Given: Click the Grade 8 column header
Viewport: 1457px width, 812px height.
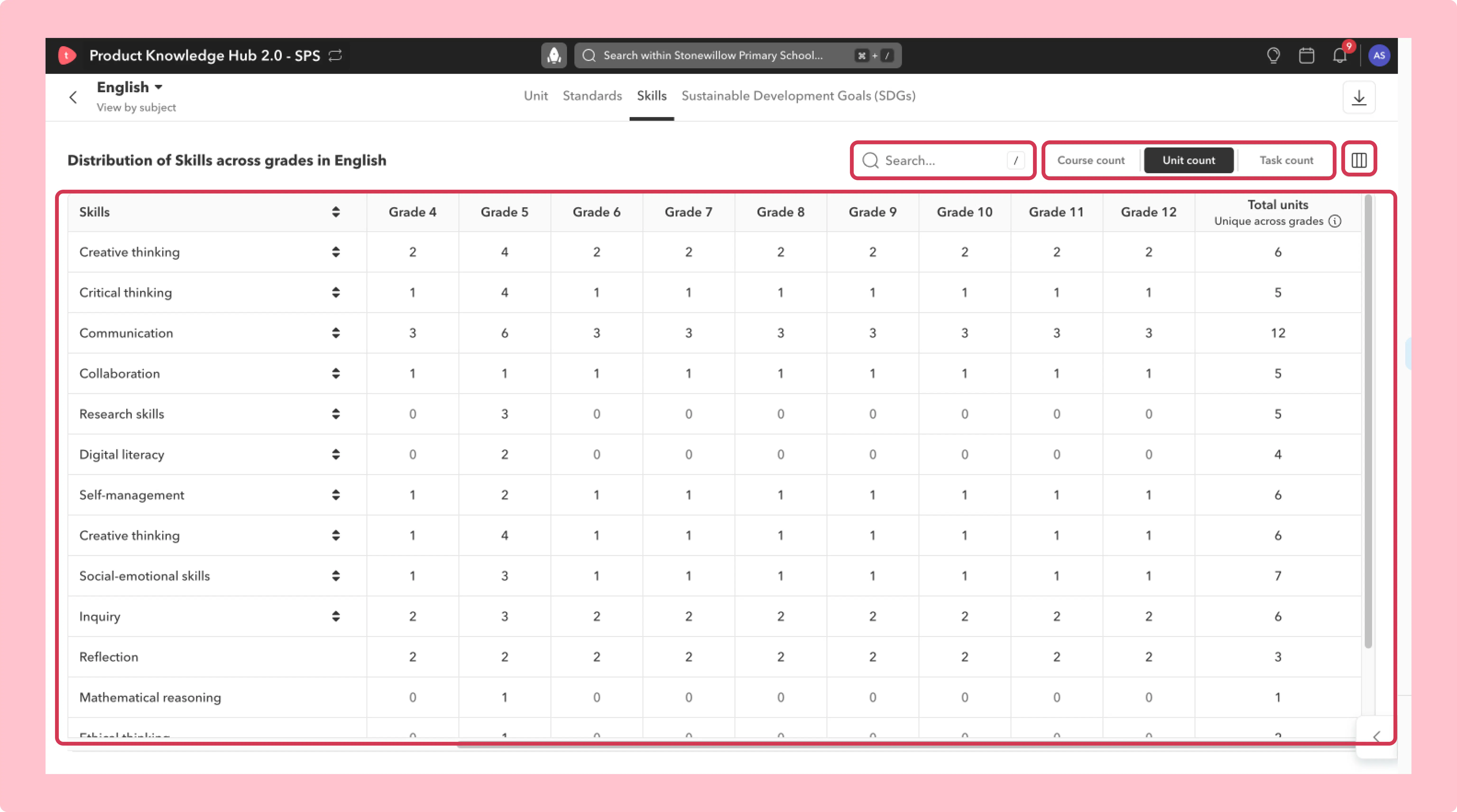Looking at the screenshot, I should [780, 212].
